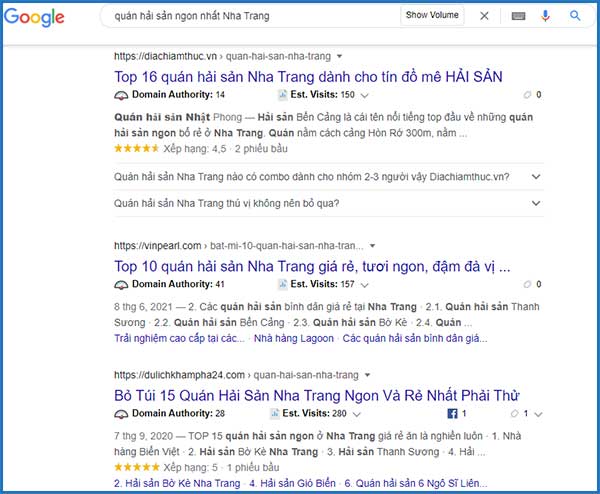Clear the search query with X

point(484,16)
